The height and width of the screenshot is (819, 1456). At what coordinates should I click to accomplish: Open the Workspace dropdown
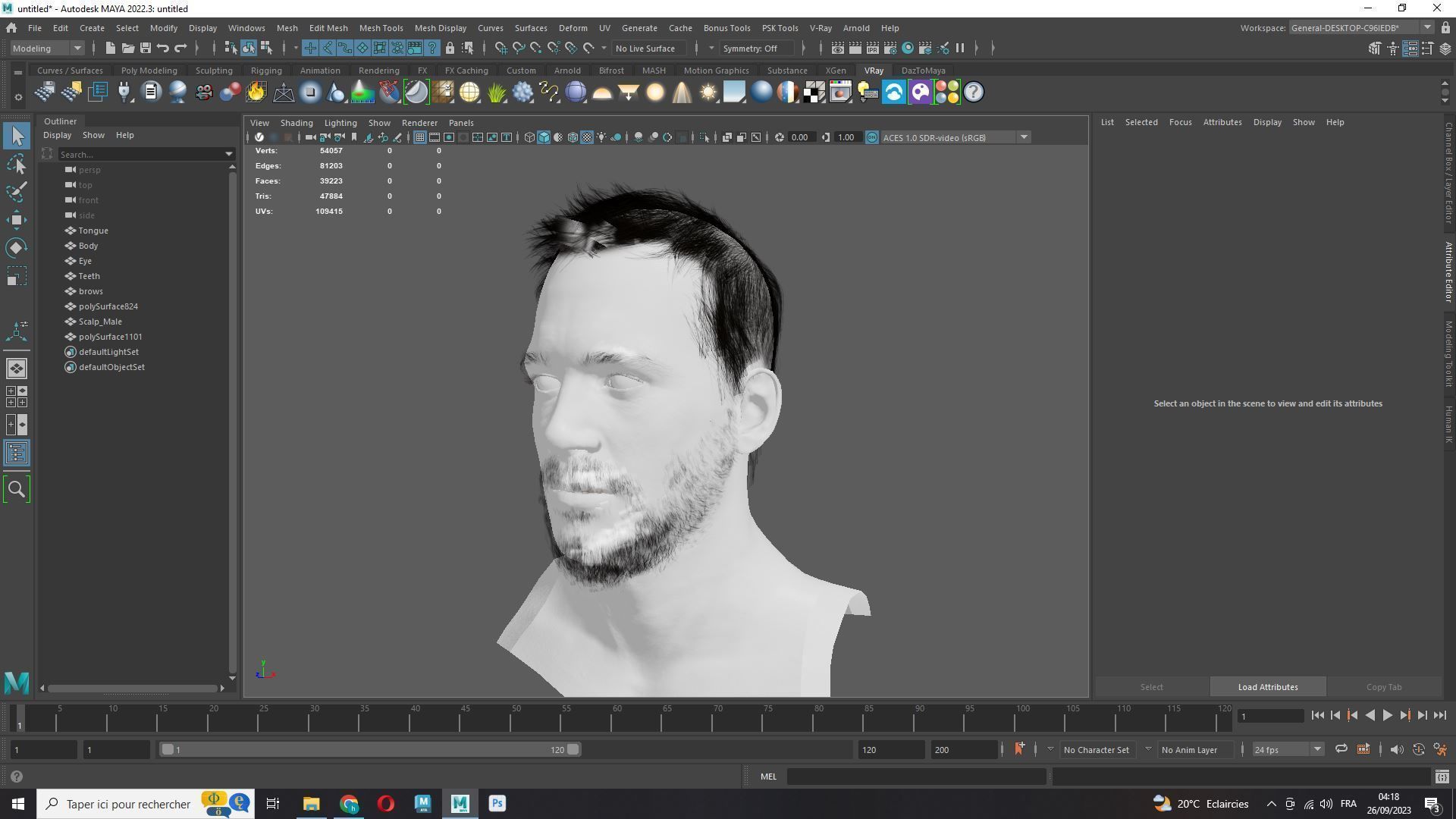pos(1361,28)
